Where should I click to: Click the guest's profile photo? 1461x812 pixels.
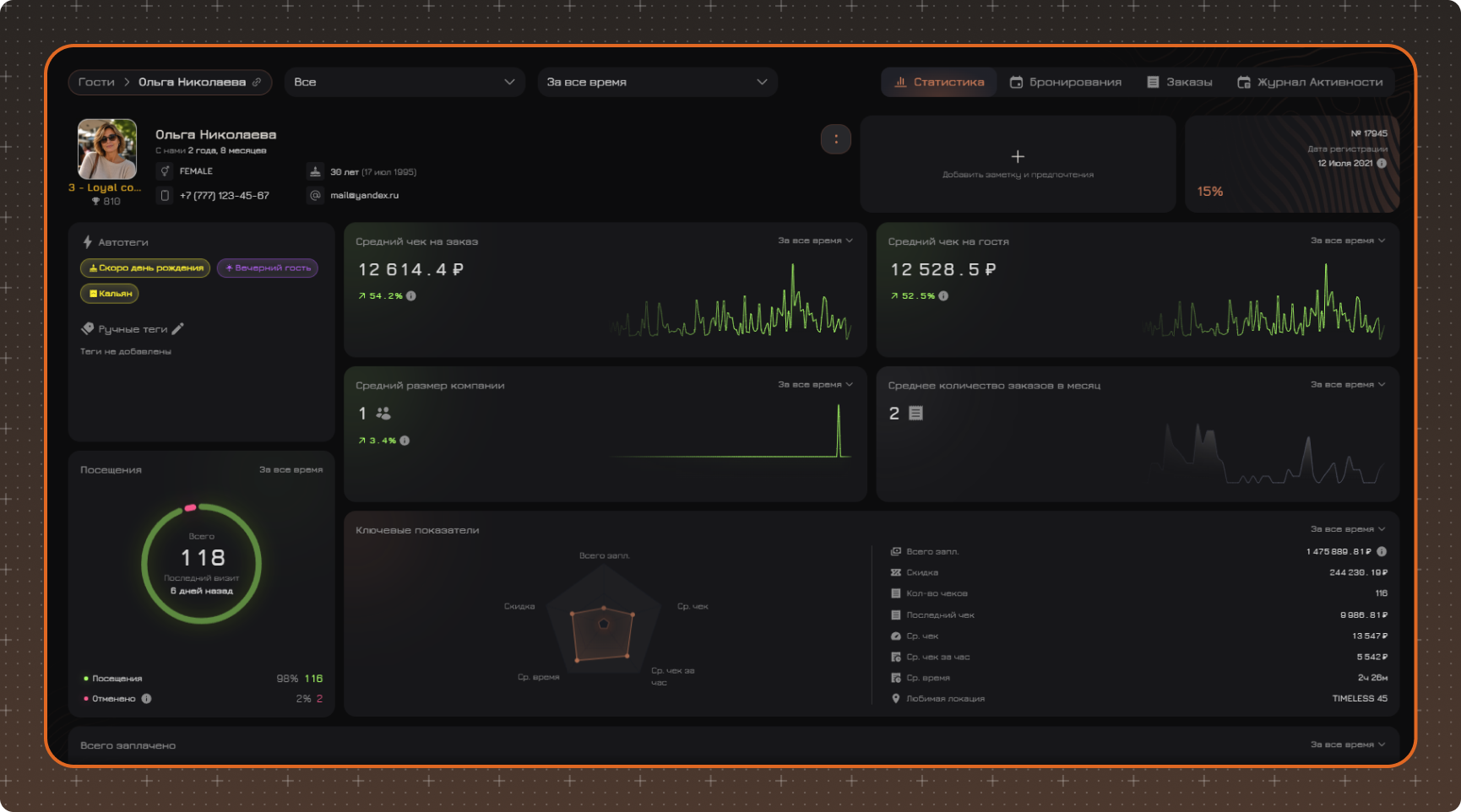click(107, 149)
